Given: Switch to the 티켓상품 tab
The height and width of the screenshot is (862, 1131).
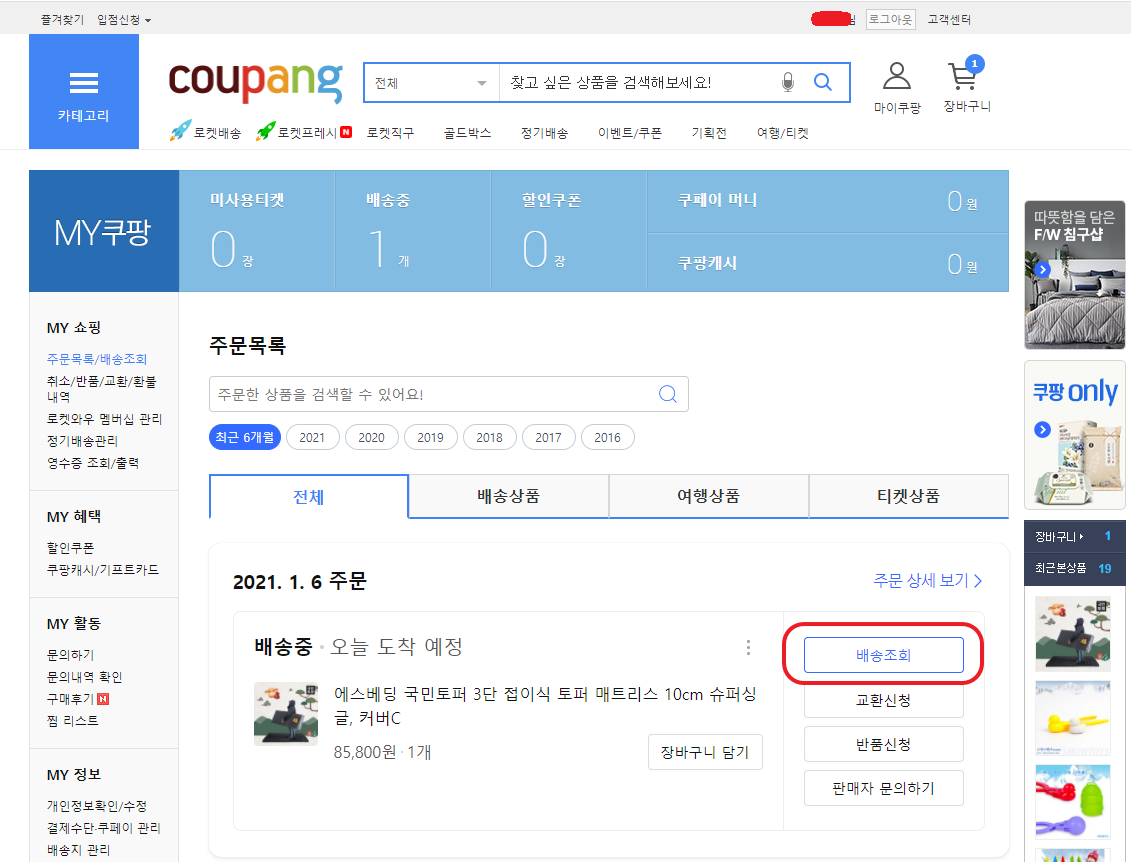Looking at the screenshot, I should click(x=908, y=496).
